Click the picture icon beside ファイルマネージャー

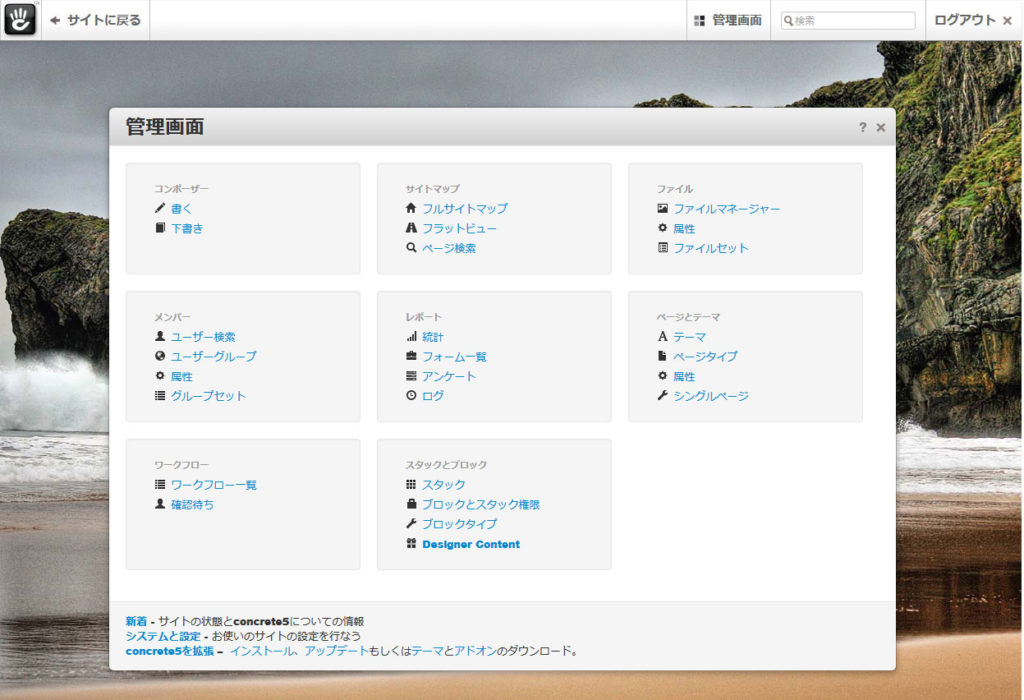(x=662, y=209)
